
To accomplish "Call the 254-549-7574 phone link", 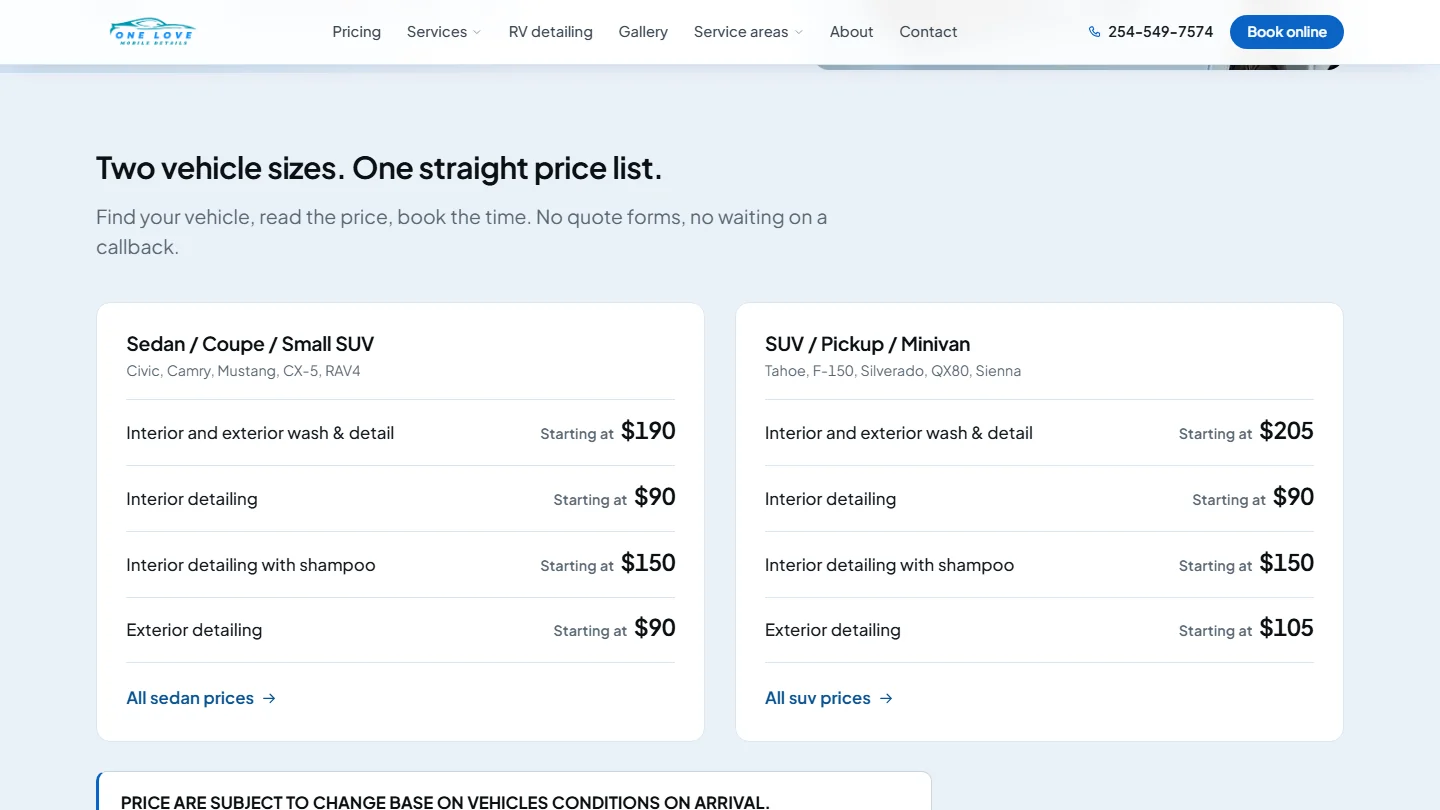I will coord(1151,32).
